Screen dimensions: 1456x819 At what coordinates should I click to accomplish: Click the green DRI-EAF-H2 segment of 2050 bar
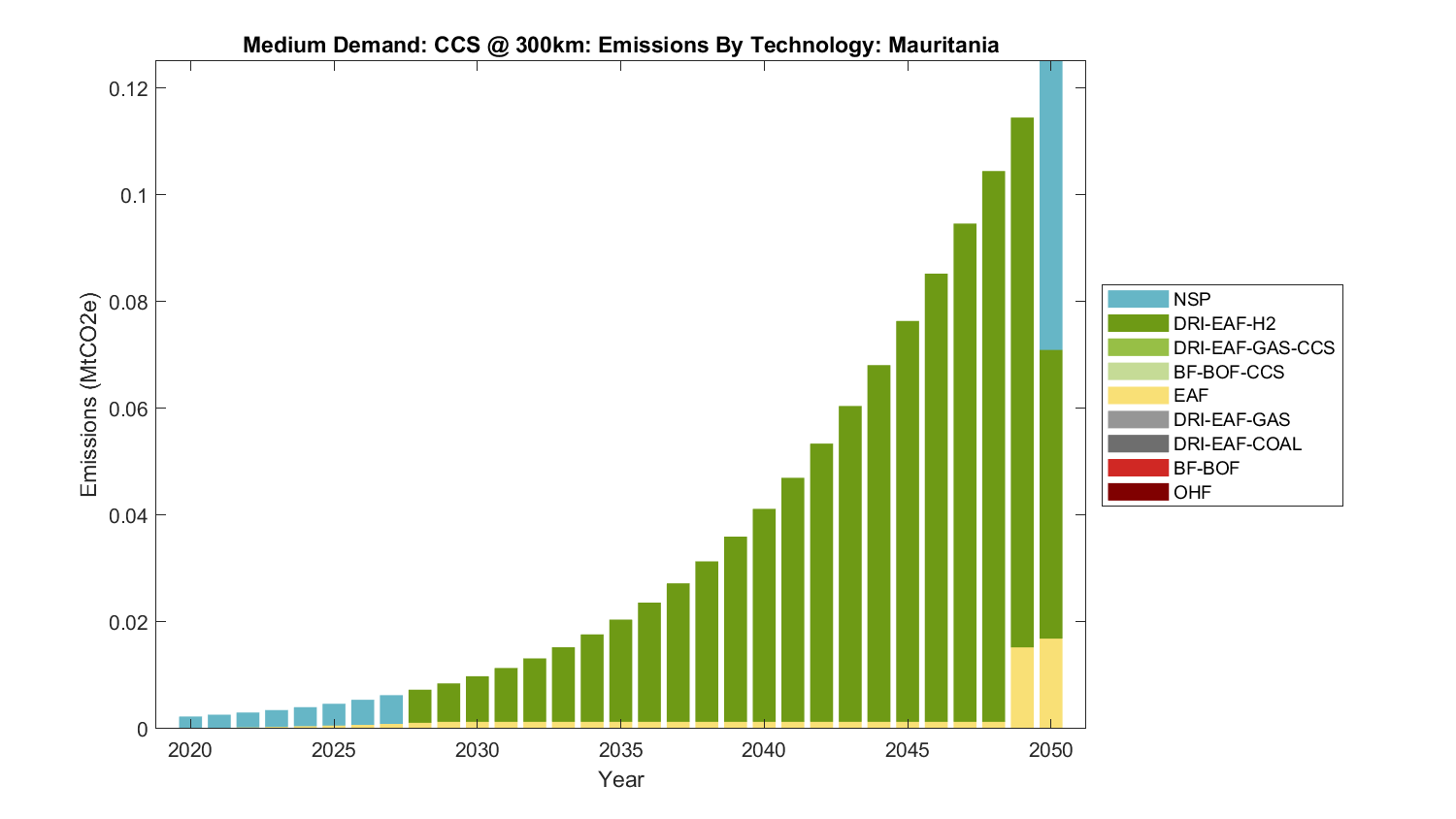pyautogui.click(x=1050, y=493)
